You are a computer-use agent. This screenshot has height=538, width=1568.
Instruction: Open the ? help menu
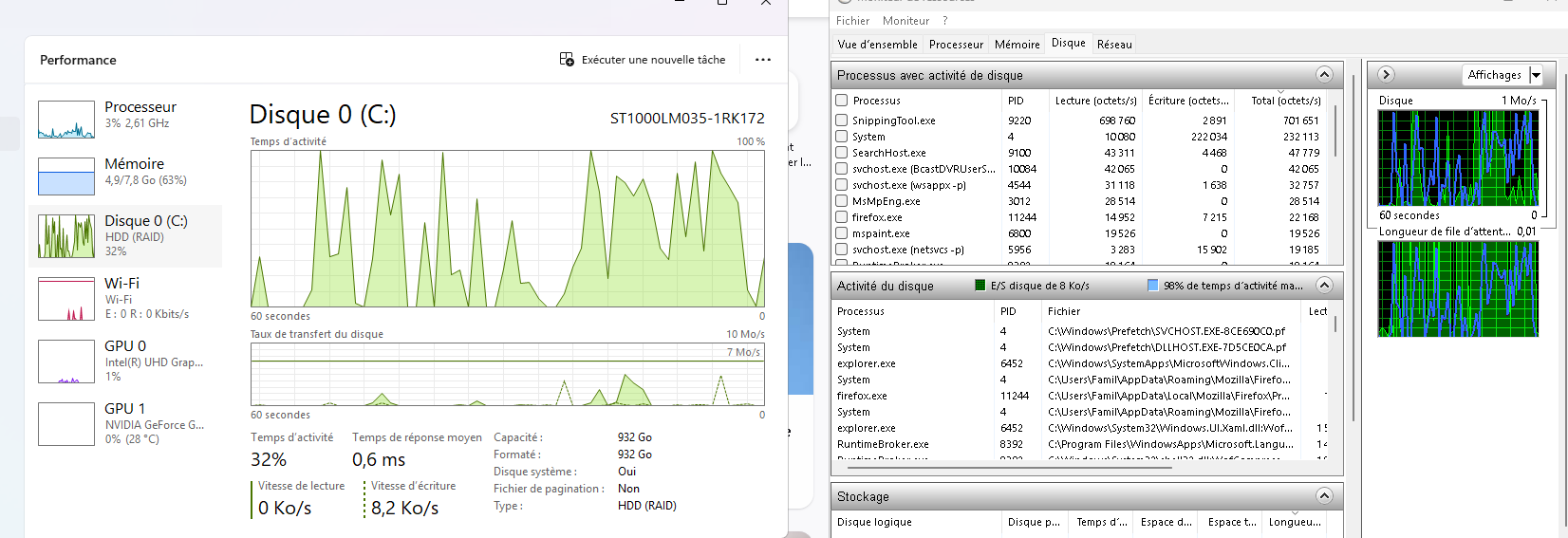[x=944, y=21]
